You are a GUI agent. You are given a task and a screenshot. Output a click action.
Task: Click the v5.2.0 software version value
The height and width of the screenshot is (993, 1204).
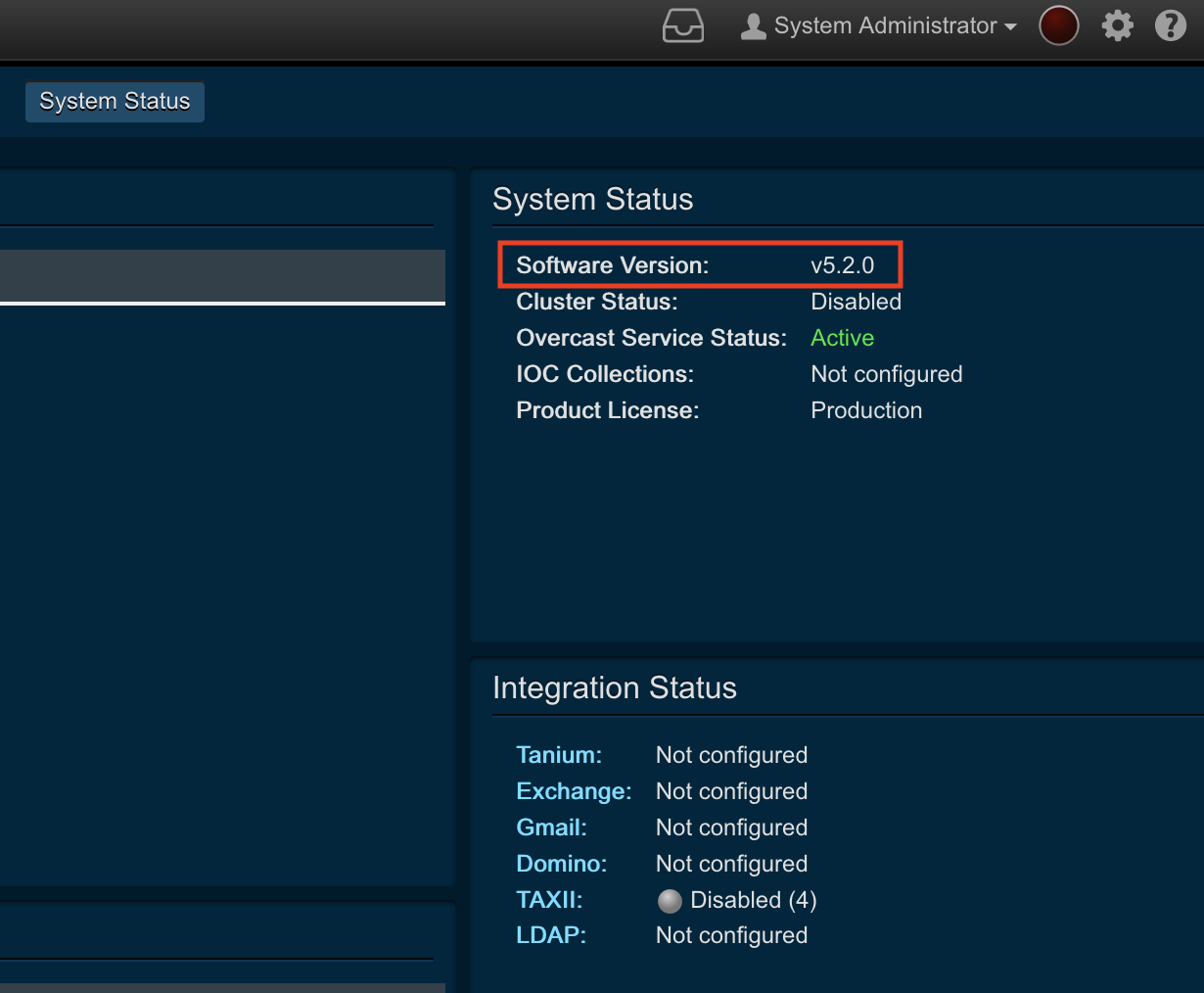pos(842,265)
